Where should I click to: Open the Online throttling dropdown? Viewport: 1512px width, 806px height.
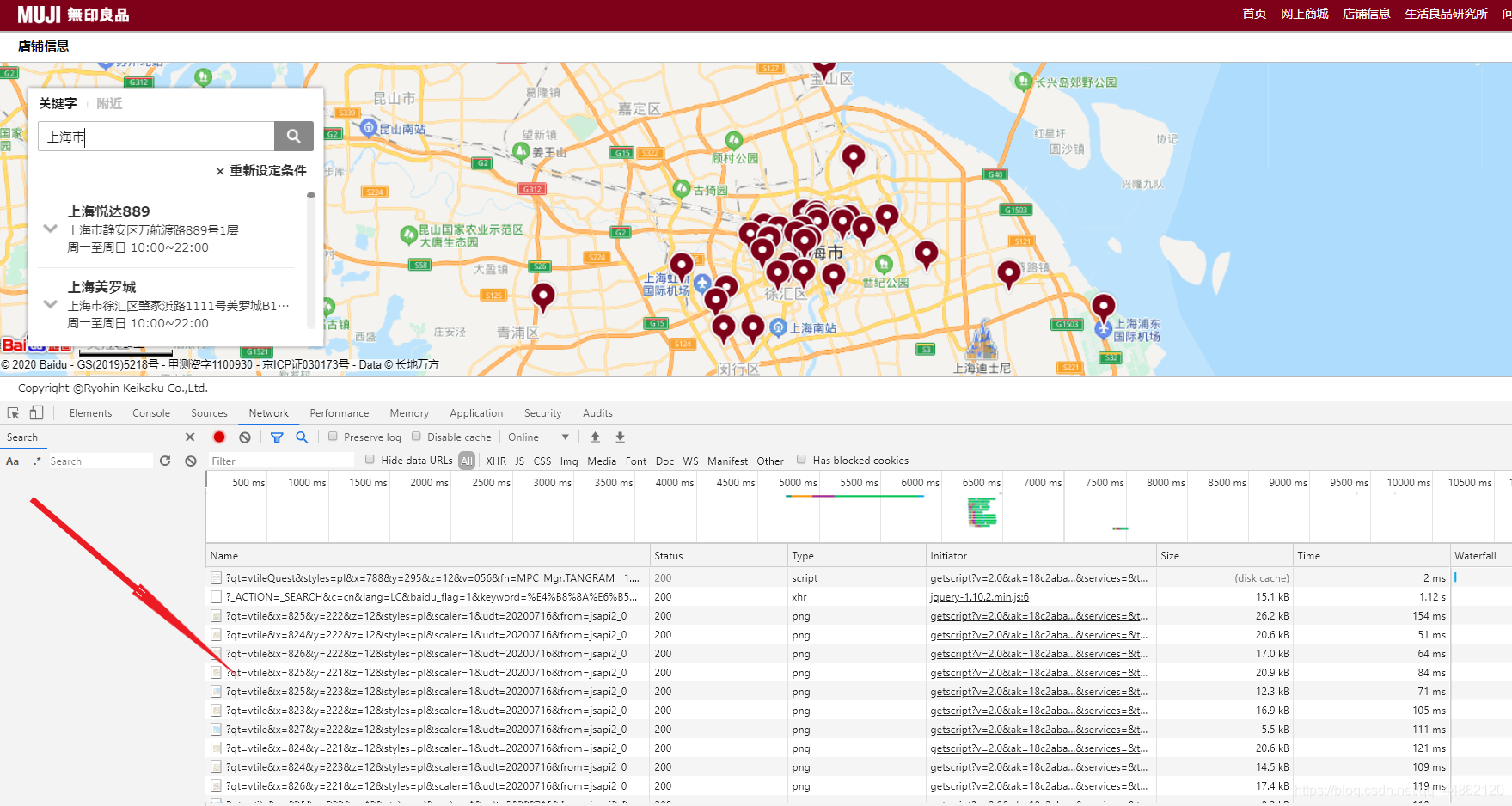(x=538, y=437)
